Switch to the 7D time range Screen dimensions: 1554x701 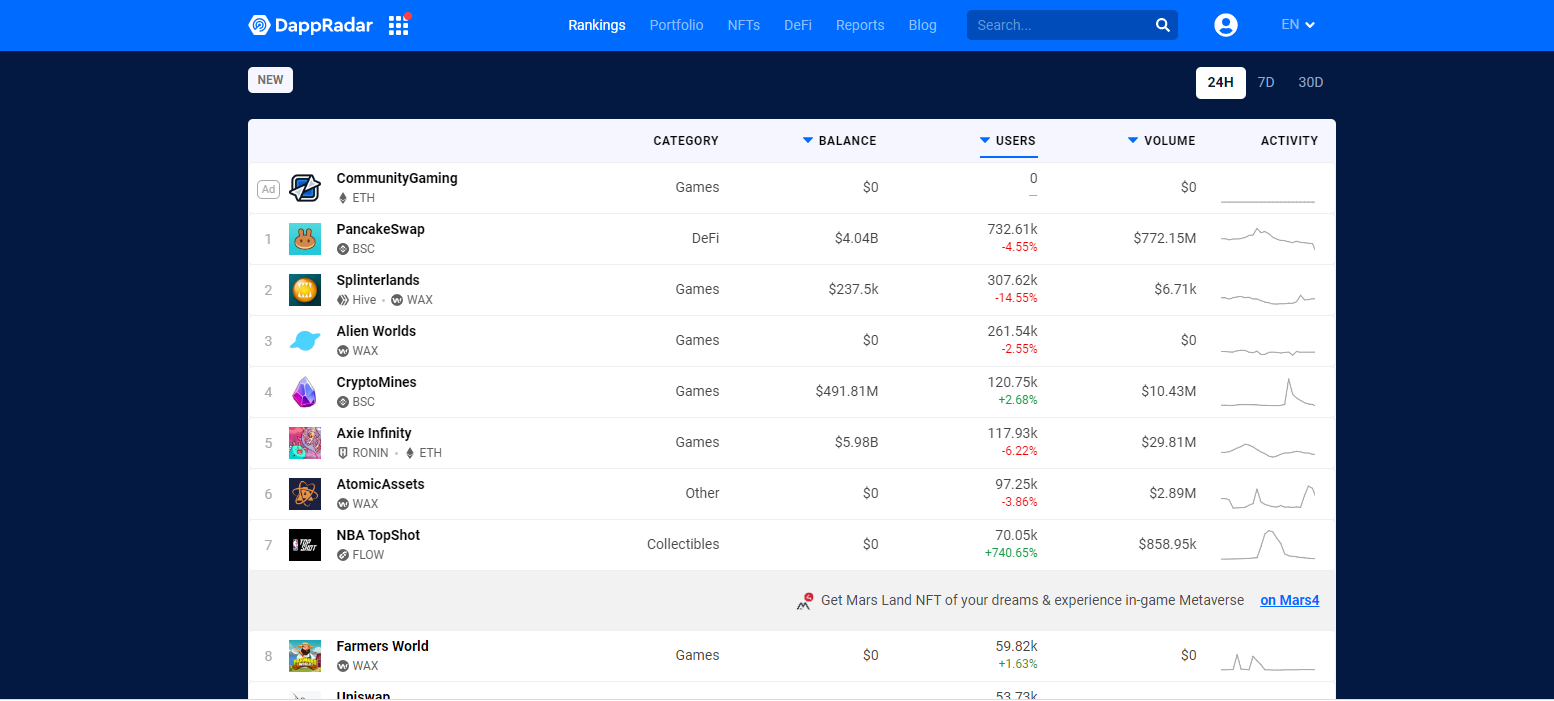(x=1266, y=82)
